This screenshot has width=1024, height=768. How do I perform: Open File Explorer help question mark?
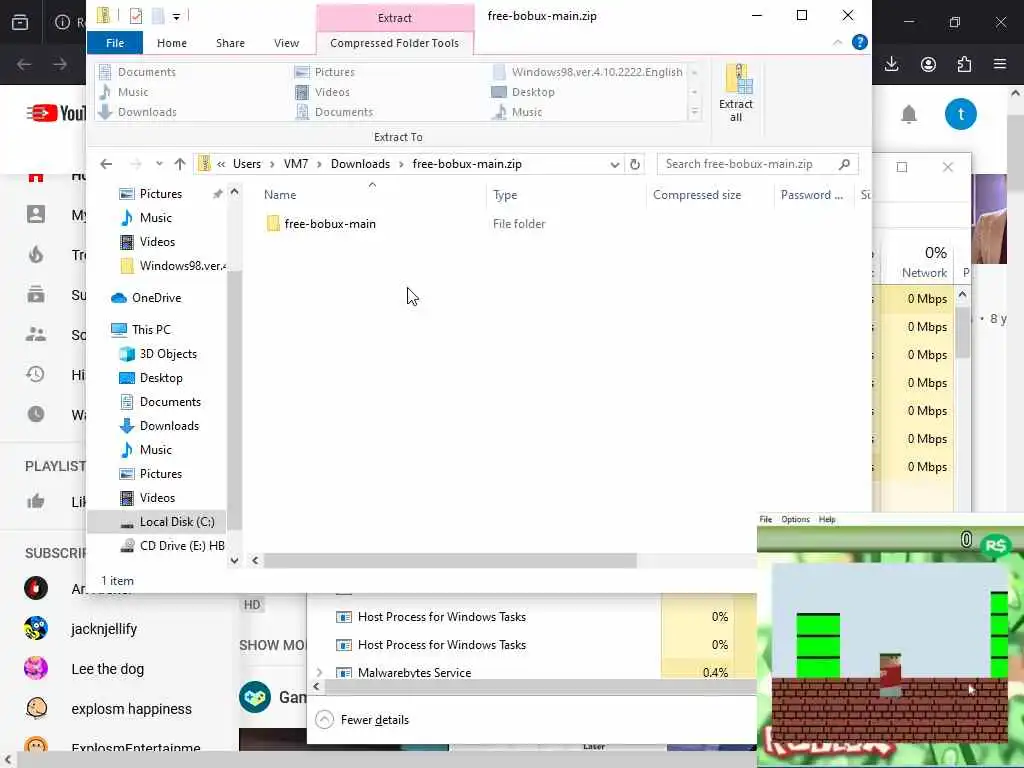[x=859, y=42]
